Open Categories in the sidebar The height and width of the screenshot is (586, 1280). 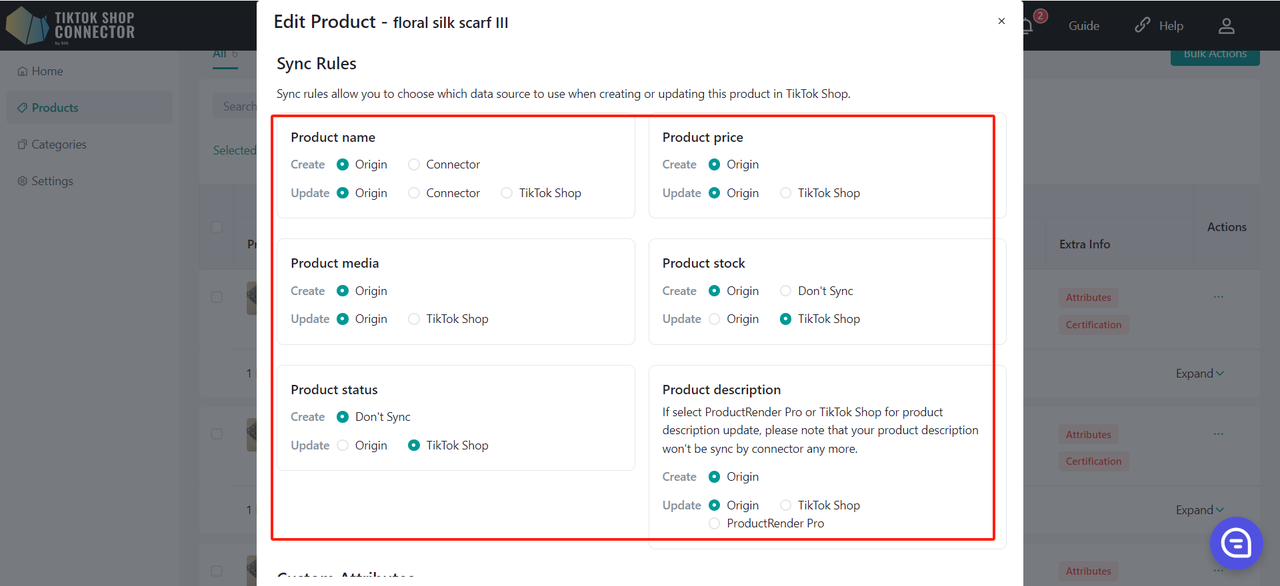52,144
